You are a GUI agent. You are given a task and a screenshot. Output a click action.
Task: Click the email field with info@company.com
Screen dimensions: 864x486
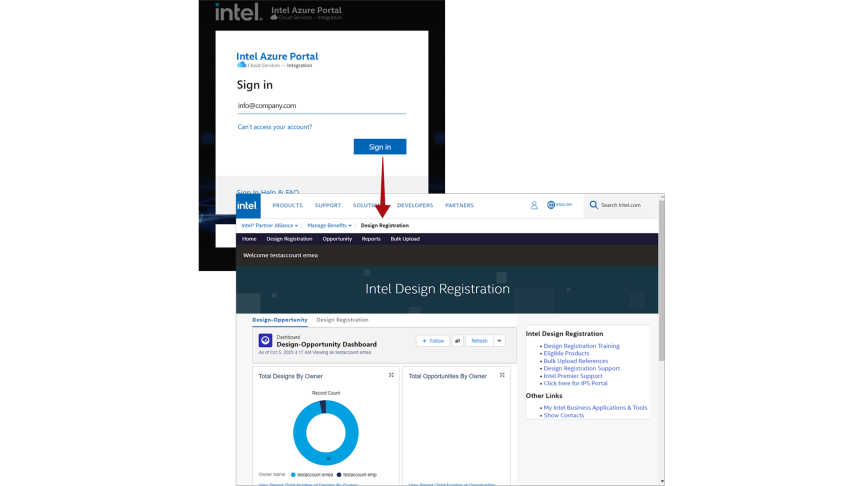(x=322, y=106)
